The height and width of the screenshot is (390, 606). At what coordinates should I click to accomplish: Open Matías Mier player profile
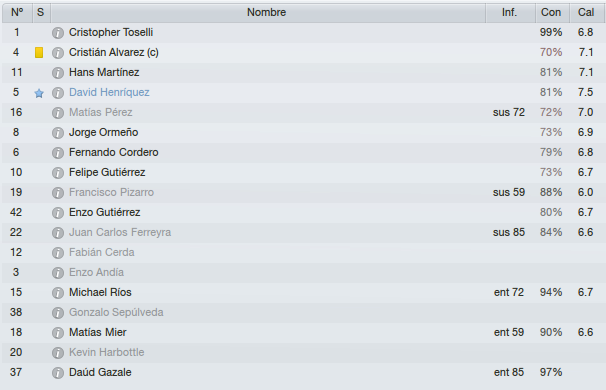[97, 332]
